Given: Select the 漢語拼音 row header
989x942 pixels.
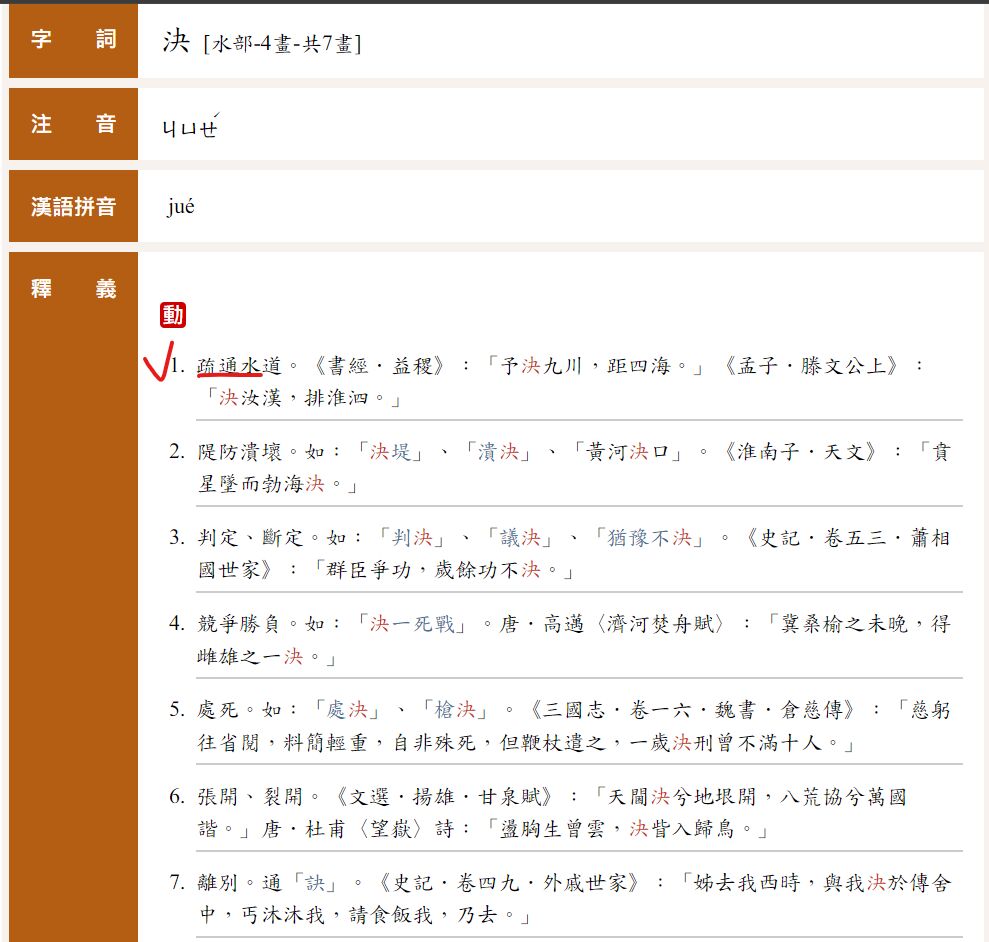Looking at the screenshot, I should coord(73,207).
